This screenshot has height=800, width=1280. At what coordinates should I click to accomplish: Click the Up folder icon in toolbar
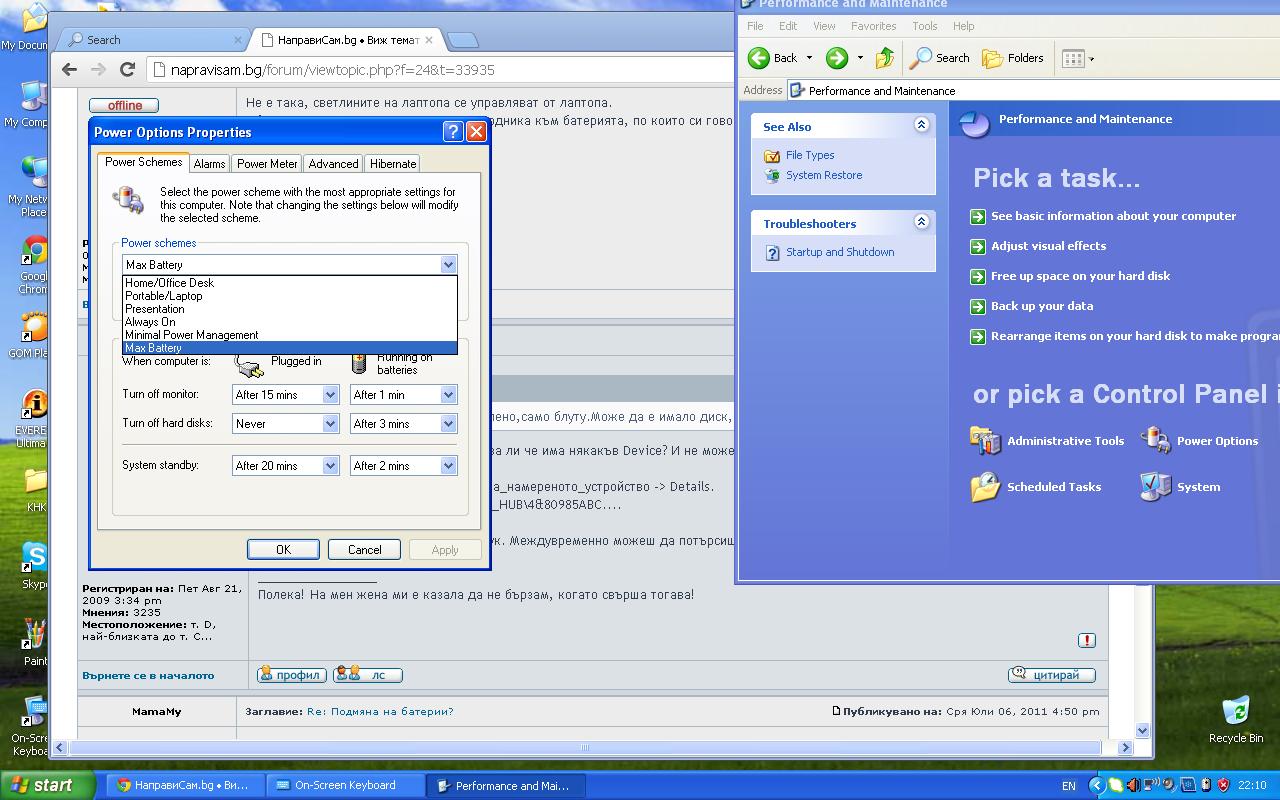coord(885,58)
